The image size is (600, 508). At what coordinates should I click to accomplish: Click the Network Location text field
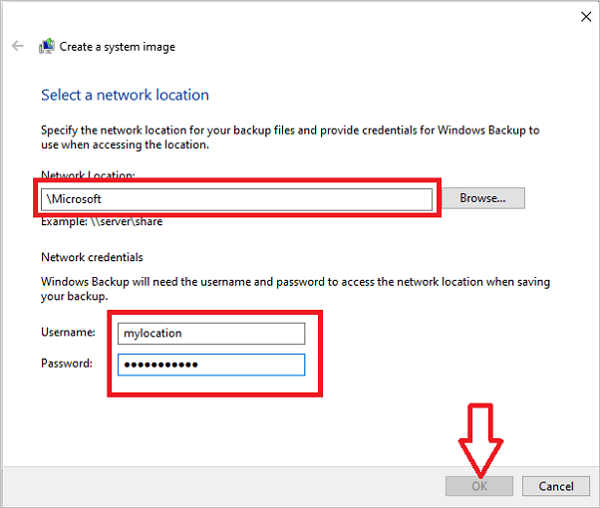coord(236,199)
